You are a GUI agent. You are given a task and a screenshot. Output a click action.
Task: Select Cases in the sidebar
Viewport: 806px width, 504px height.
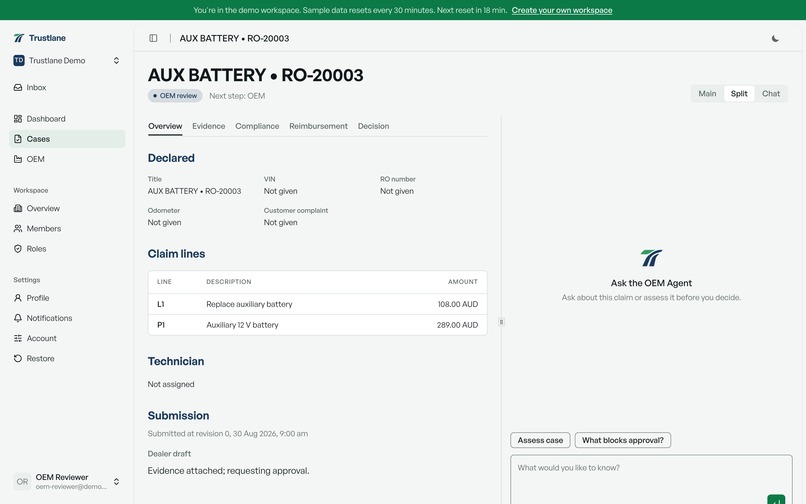(67, 139)
